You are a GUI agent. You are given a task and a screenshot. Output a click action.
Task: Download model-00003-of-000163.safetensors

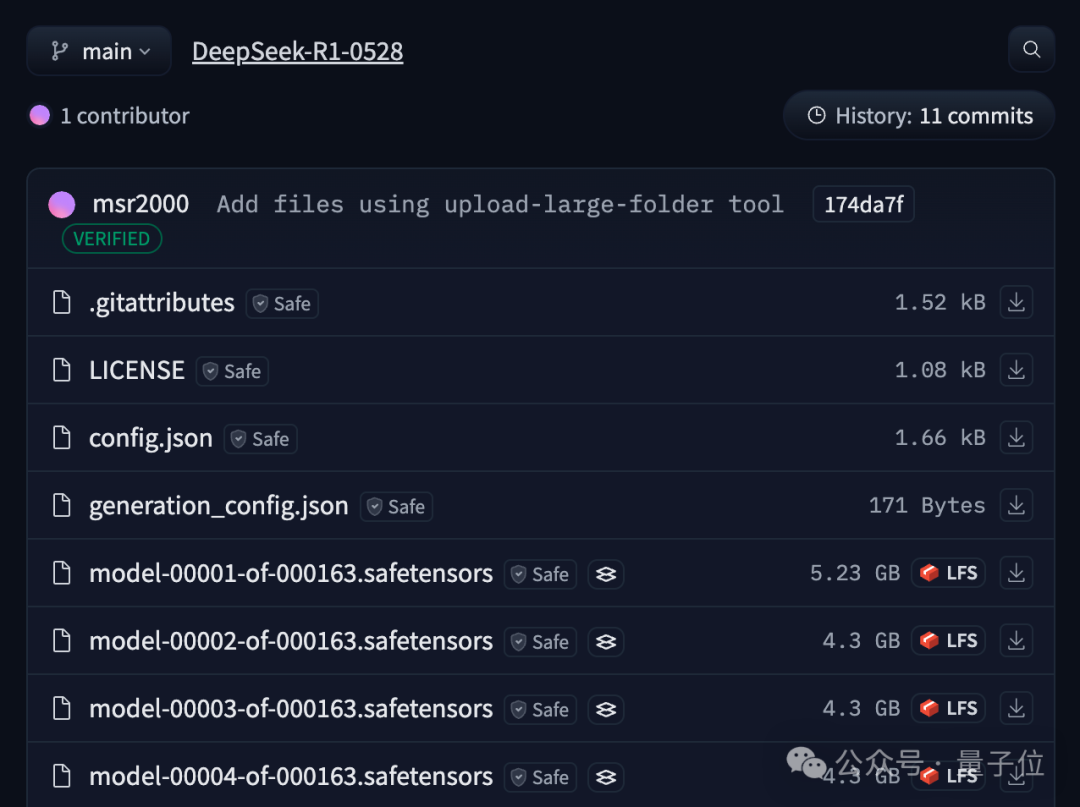1016,707
